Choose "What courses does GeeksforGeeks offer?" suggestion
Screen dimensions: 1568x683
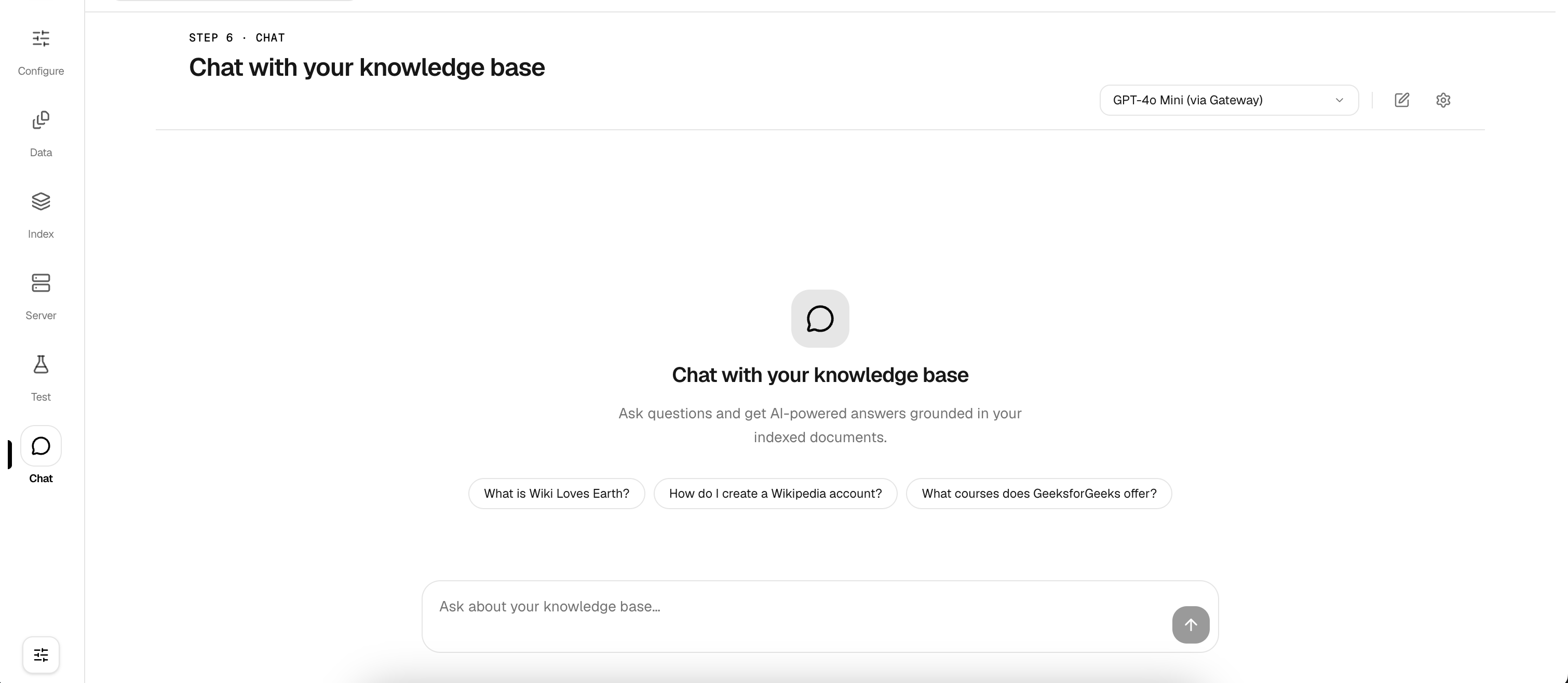point(1039,493)
